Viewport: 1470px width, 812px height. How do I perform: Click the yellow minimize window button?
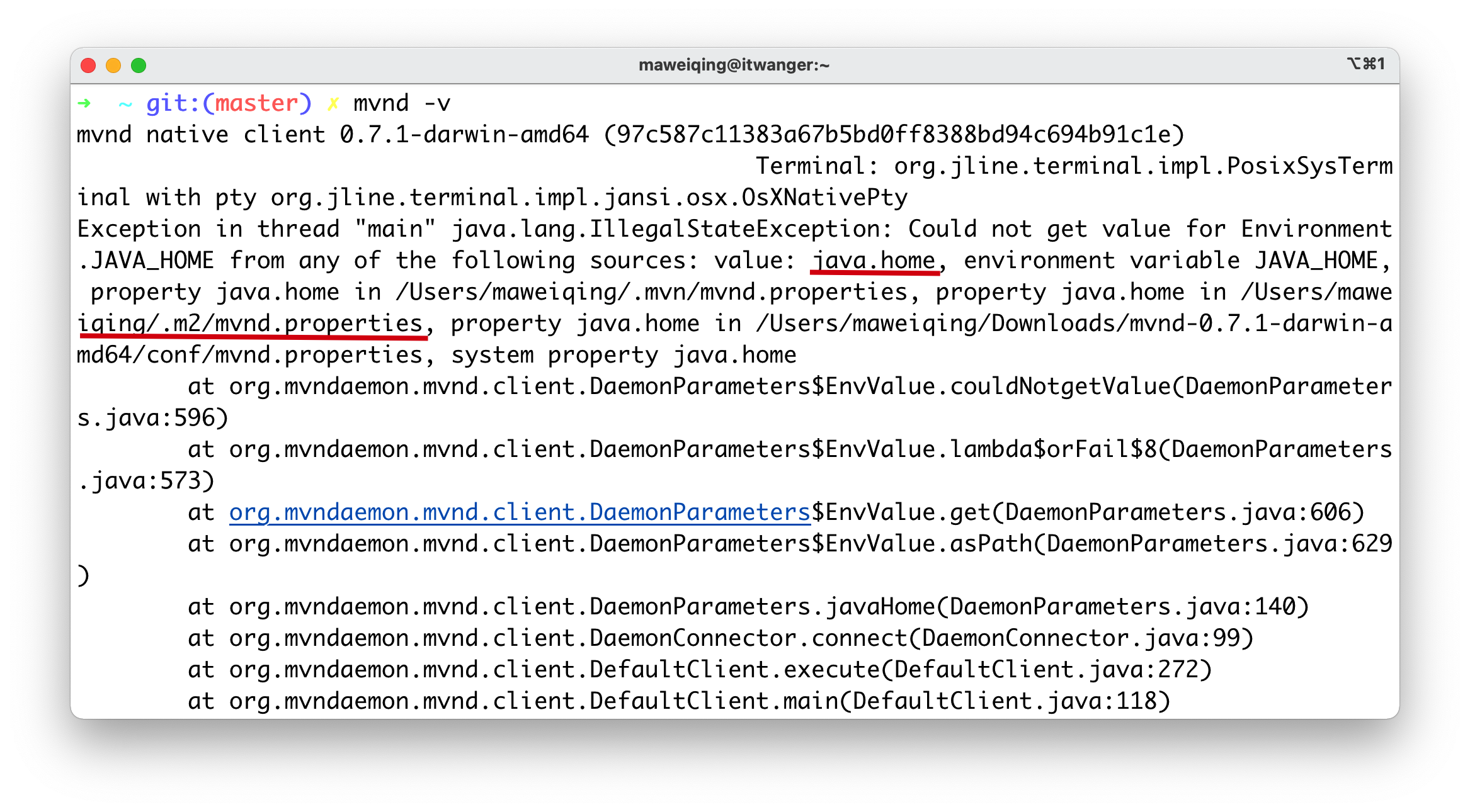pyautogui.click(x=113, y=65)
